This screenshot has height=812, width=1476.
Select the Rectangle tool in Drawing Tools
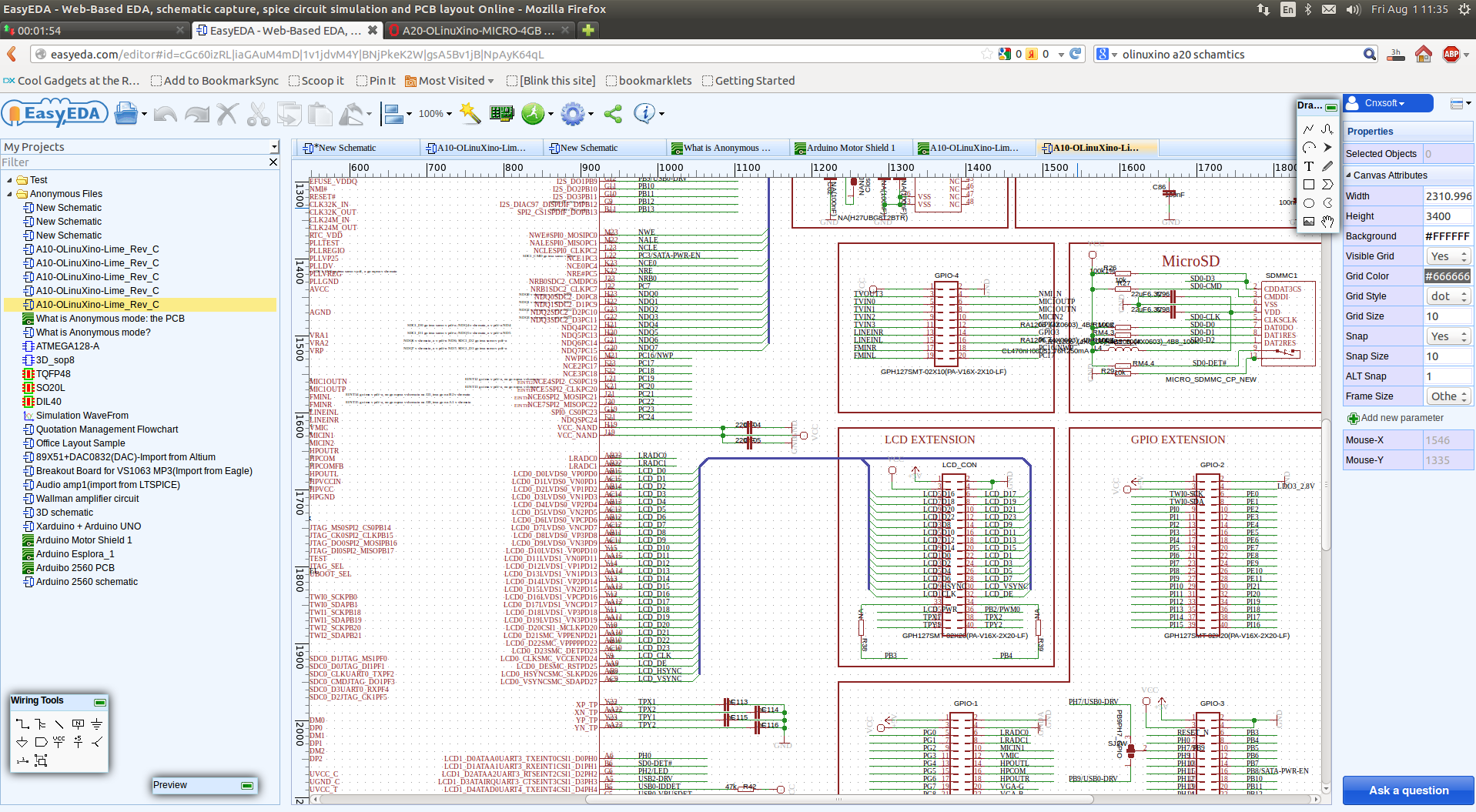point(1309,185)
